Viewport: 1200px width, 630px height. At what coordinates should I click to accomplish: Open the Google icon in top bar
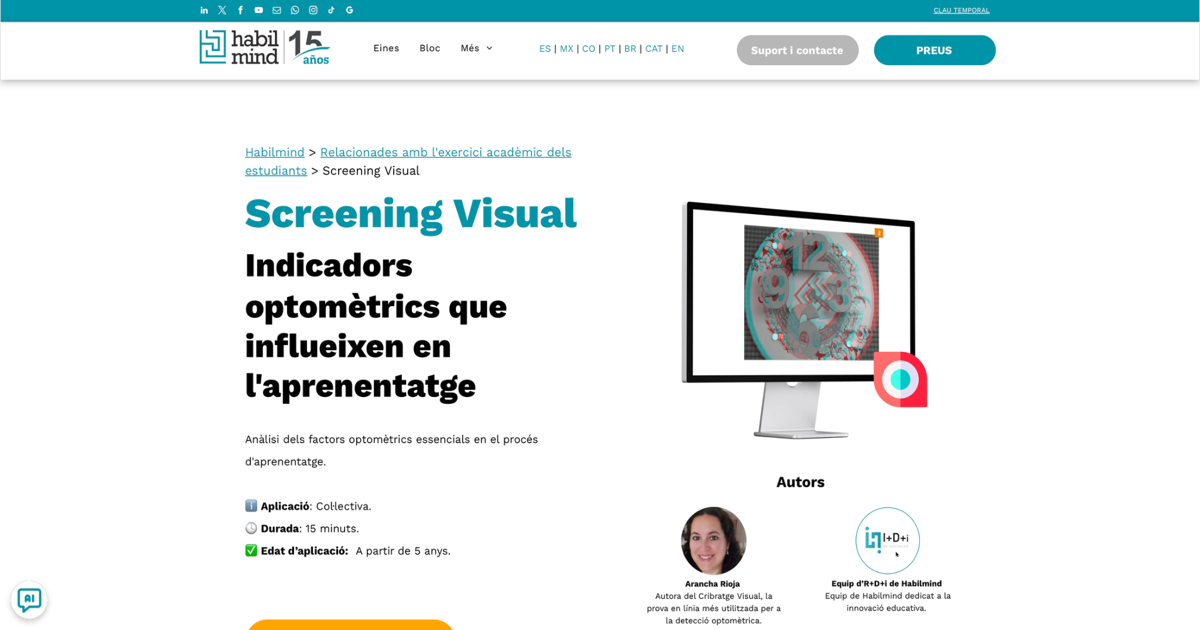[x=349, y=10]
